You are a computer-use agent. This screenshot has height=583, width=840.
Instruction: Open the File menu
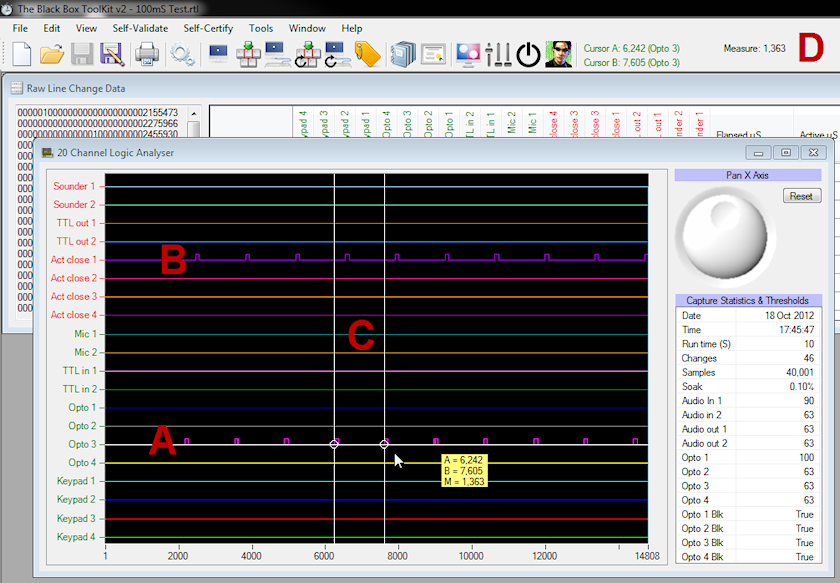tap(20, 28)
